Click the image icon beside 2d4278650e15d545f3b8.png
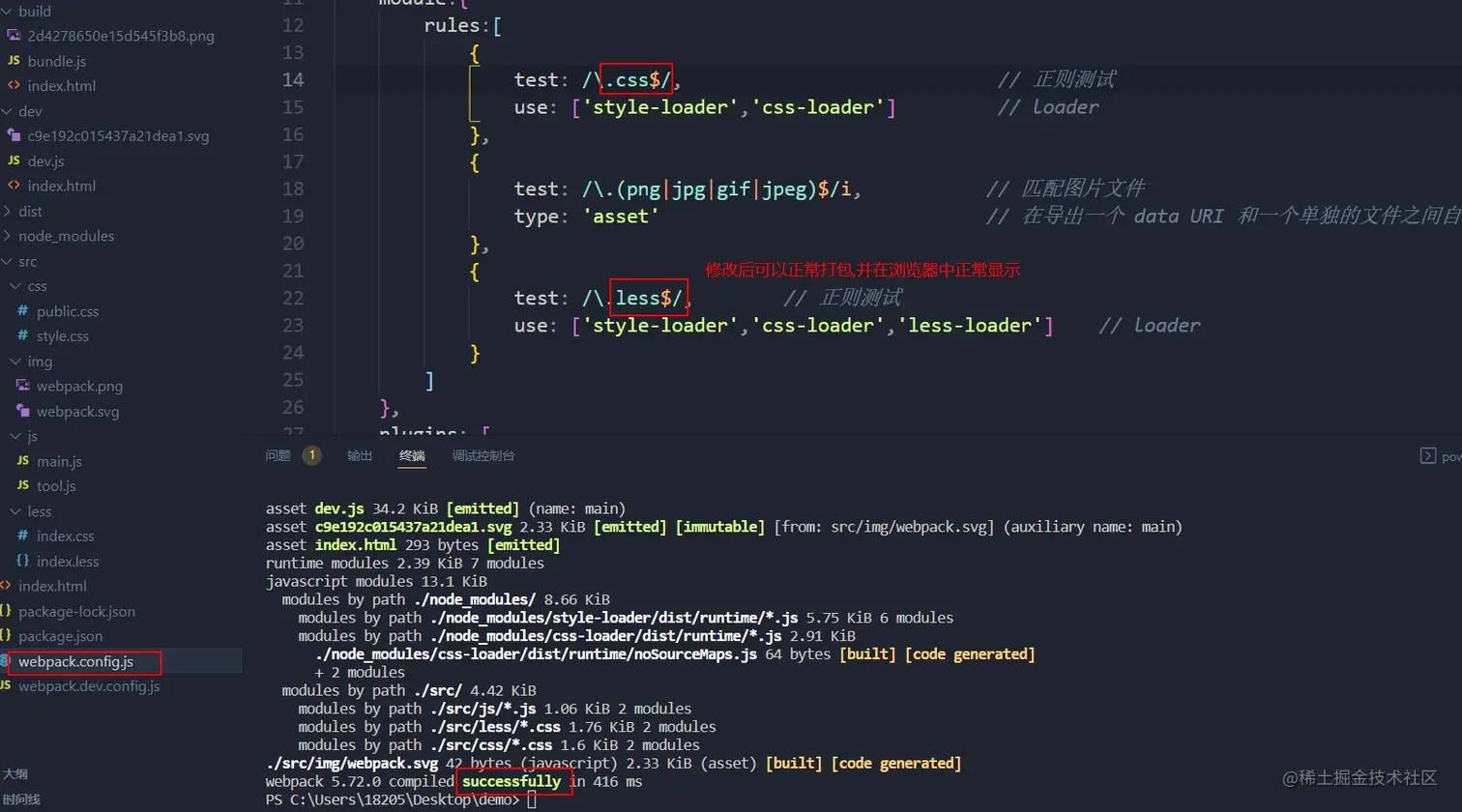Viewport: 1462px width, 812px height. pyautogui.click(x=12, y=36)
